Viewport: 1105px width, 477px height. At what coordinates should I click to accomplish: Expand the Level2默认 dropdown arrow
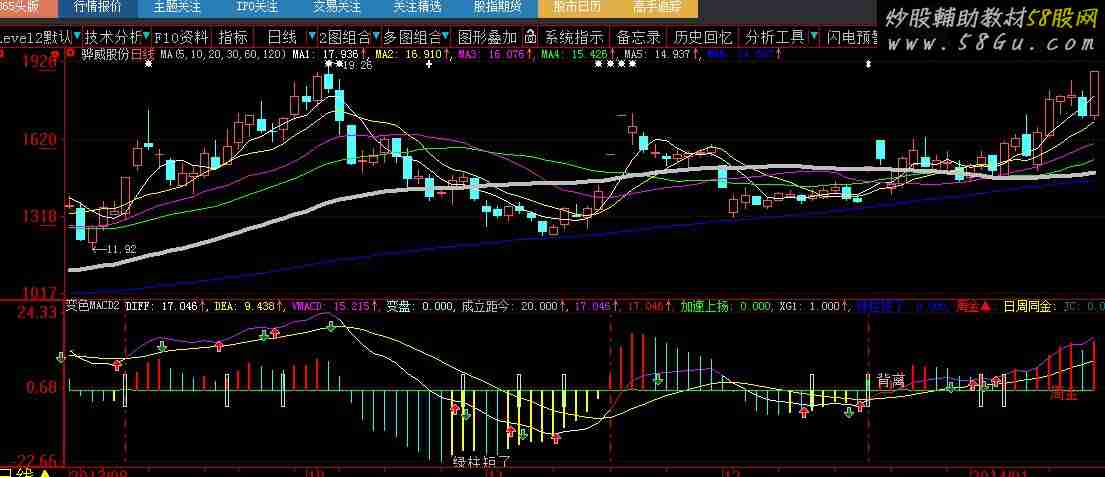[x=77, y=35]
